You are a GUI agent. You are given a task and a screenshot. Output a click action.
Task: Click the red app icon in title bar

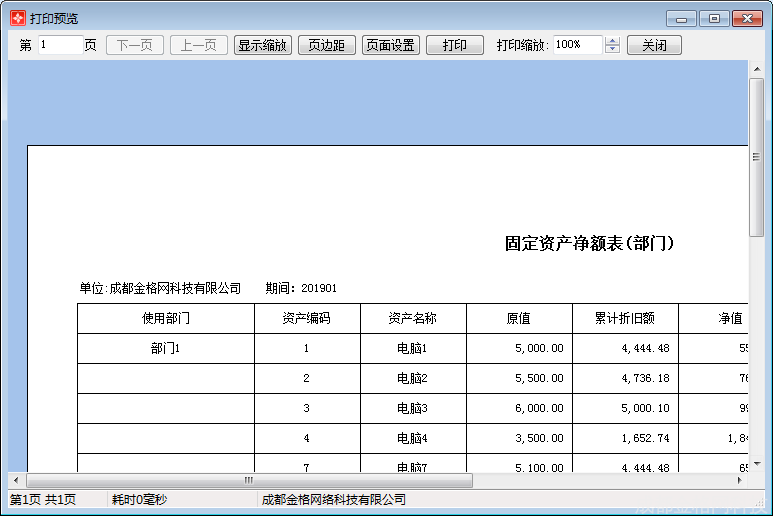pyautogui.click(x=17, y=18)
